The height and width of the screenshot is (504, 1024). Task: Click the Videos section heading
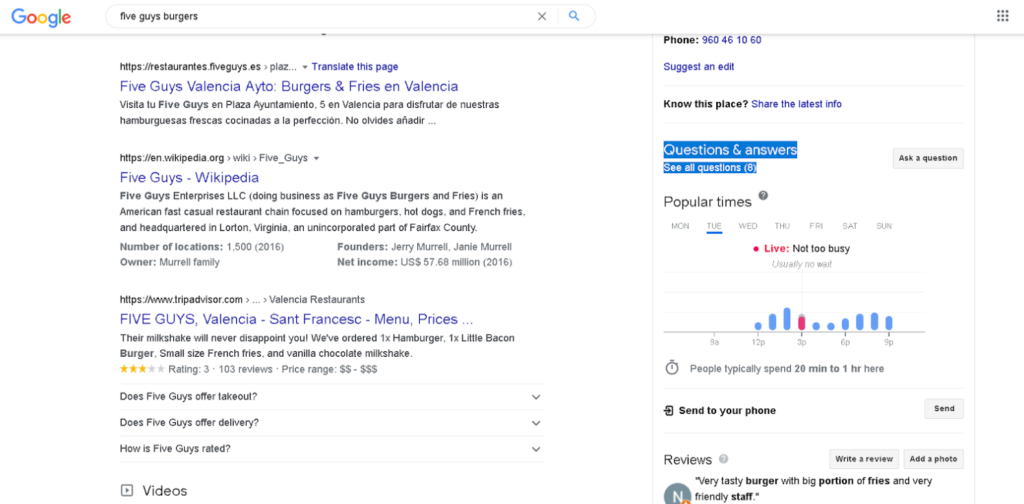click(x=165, y=490)
